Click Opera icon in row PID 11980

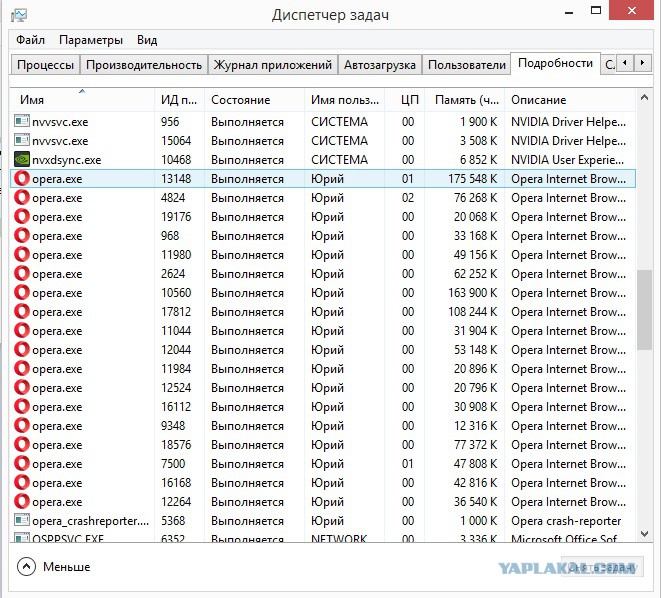22,254
